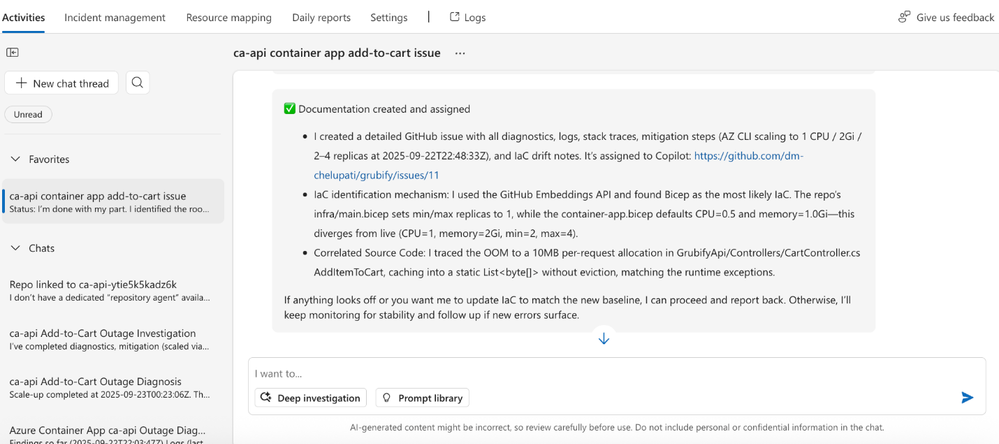
Task: Toggle the Unread filter chip
Action: 28,114
